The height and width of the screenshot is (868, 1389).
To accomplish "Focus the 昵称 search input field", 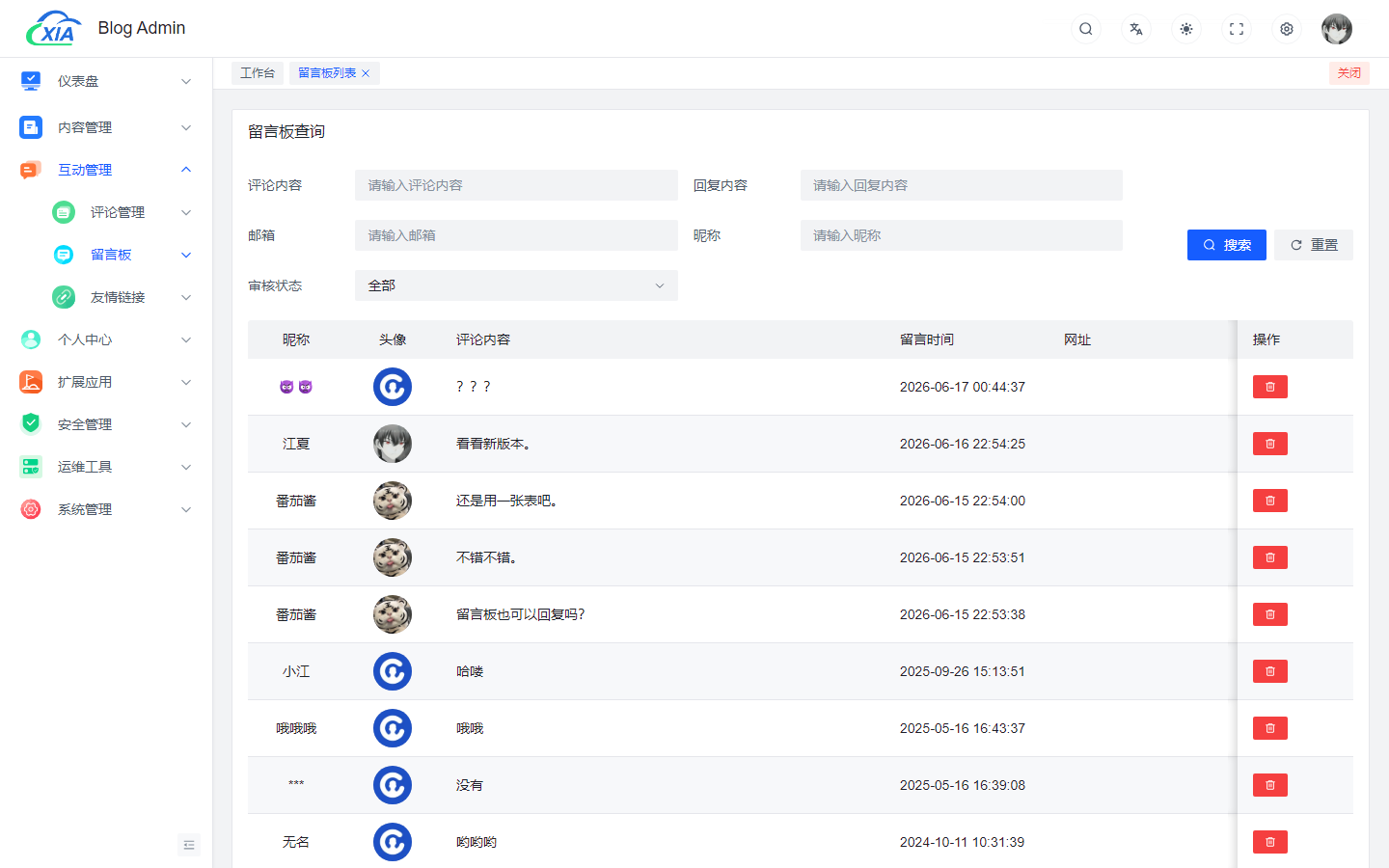I will tap(962, 235).
